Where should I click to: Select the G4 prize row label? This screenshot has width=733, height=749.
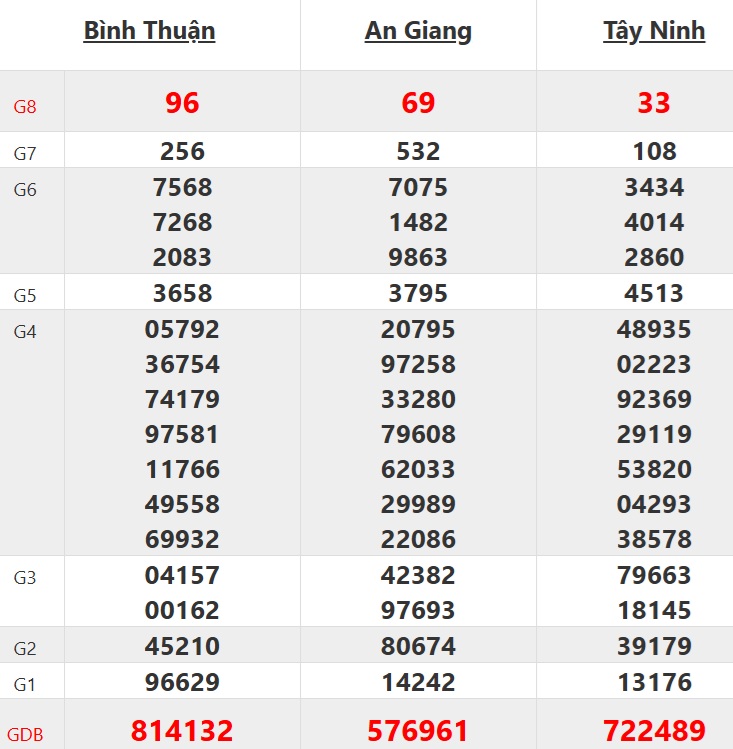pyautogui.click(x=25, y=332)
